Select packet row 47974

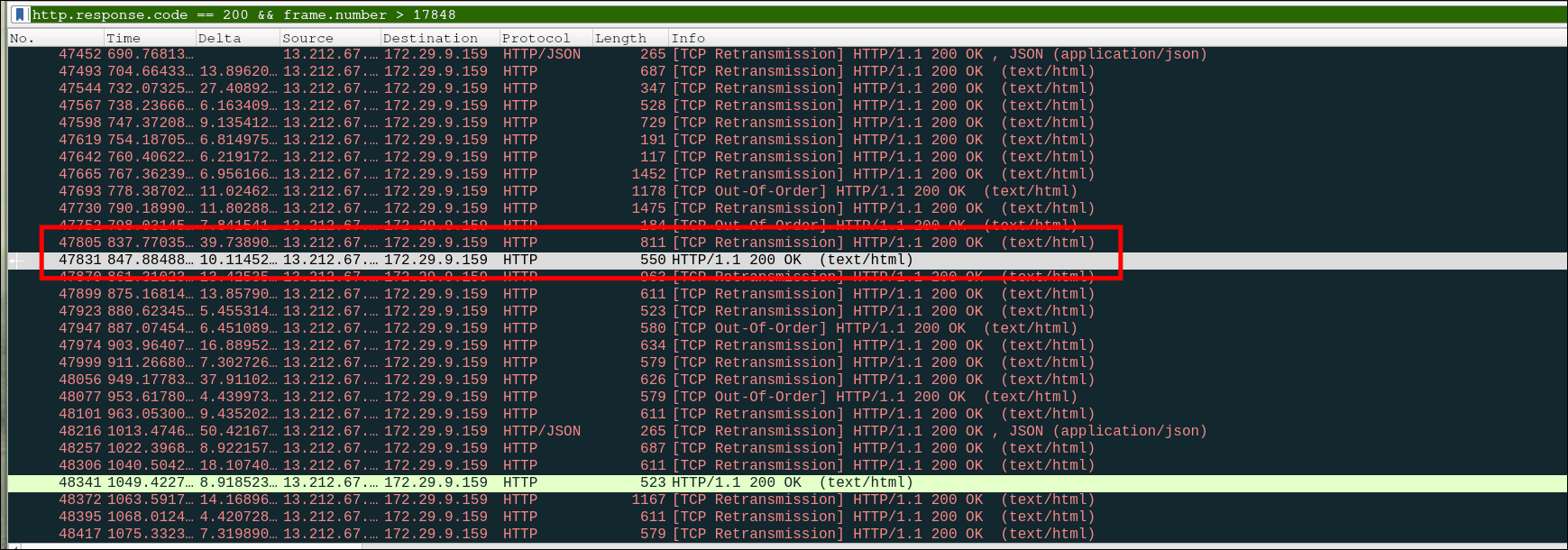point(787,345)
